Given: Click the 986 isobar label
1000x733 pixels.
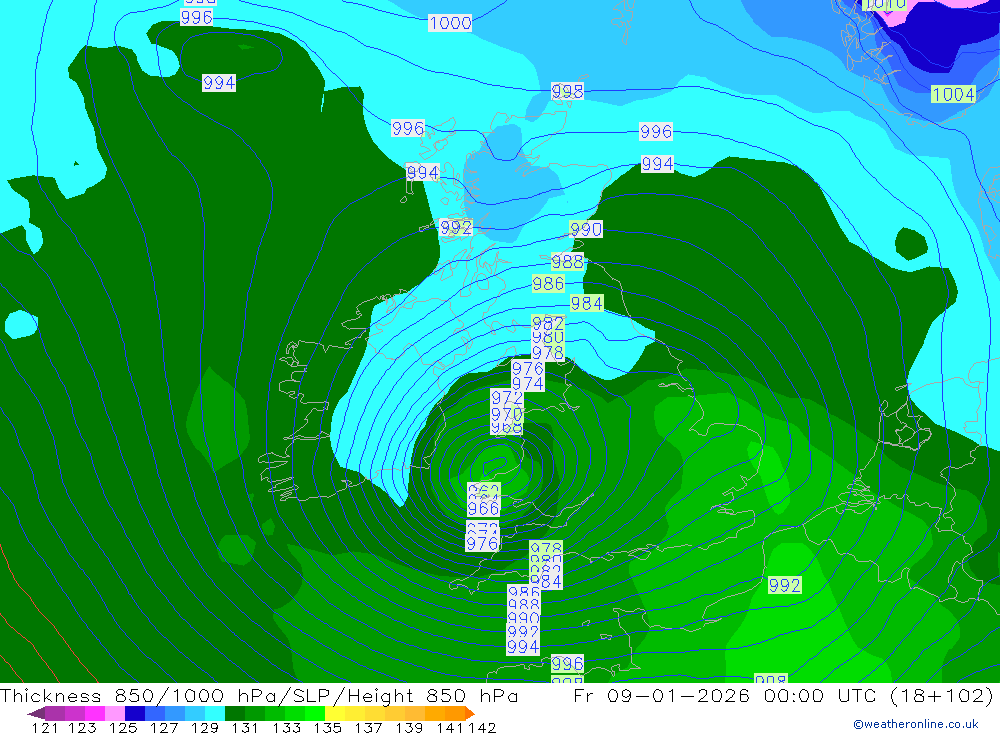Looking at the screenshot, I should point(548,284).
